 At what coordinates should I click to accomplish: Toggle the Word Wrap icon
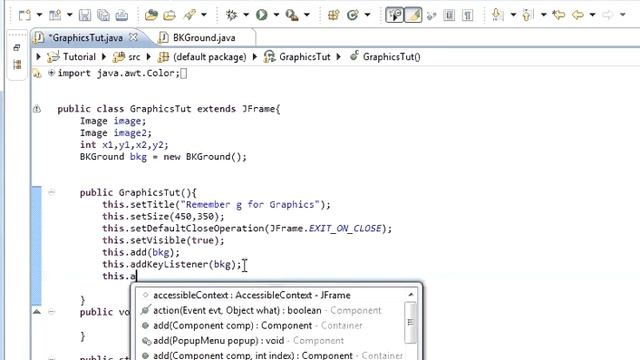[431, 16]
